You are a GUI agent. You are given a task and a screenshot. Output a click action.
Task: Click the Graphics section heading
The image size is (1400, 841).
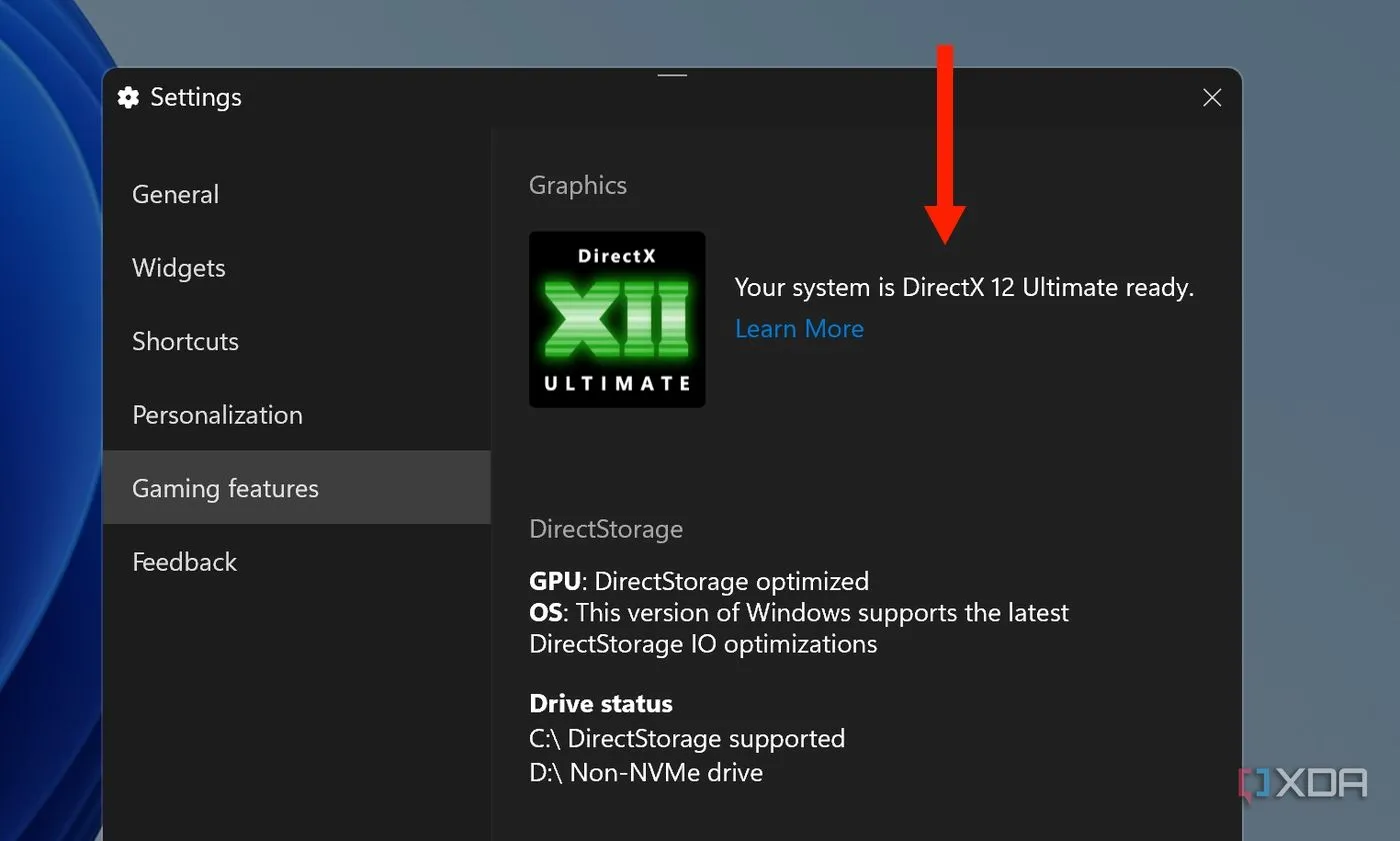click(x=578, y=185)
